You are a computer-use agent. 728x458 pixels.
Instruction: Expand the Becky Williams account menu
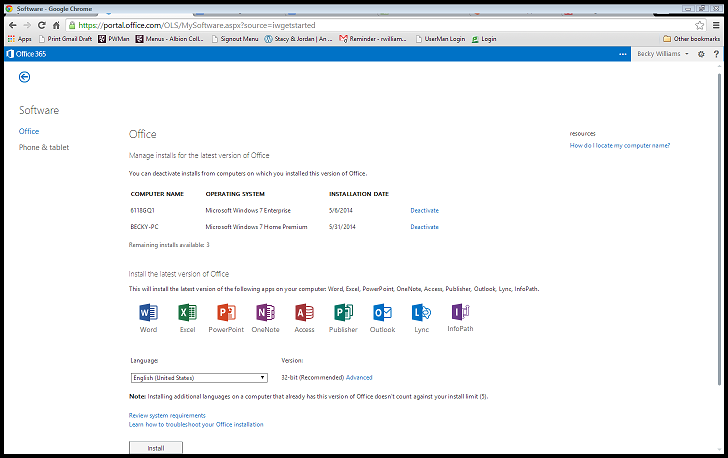point(663,54)
